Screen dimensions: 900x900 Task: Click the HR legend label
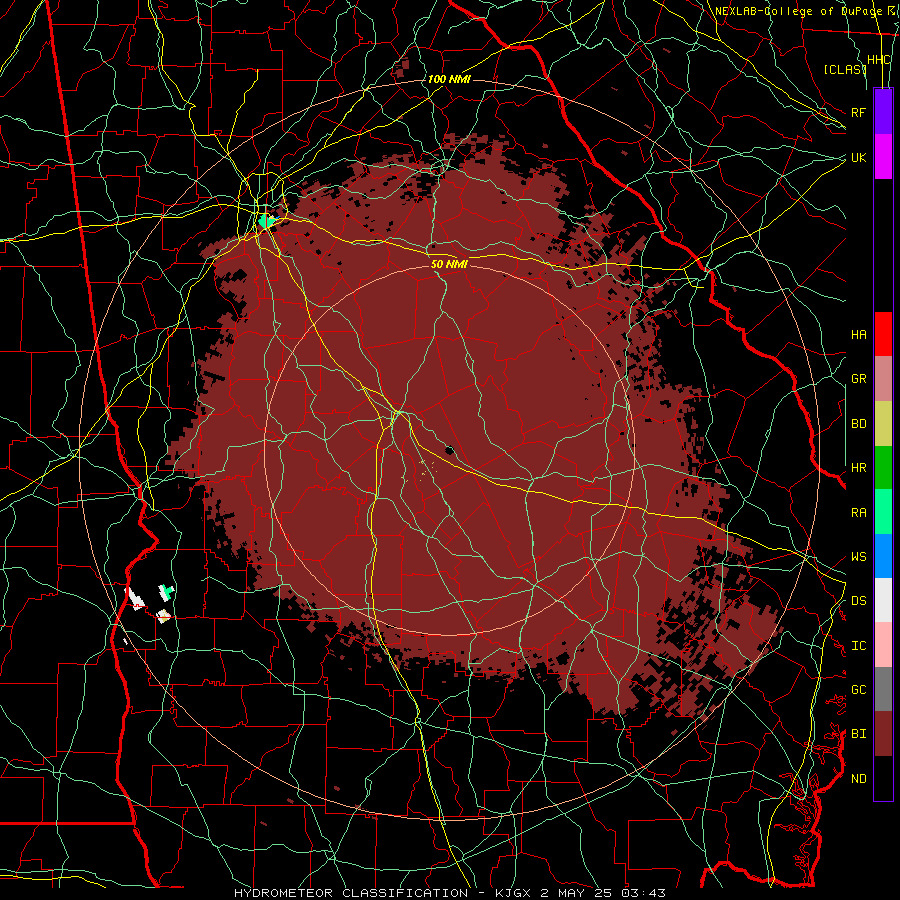(858, 468)
